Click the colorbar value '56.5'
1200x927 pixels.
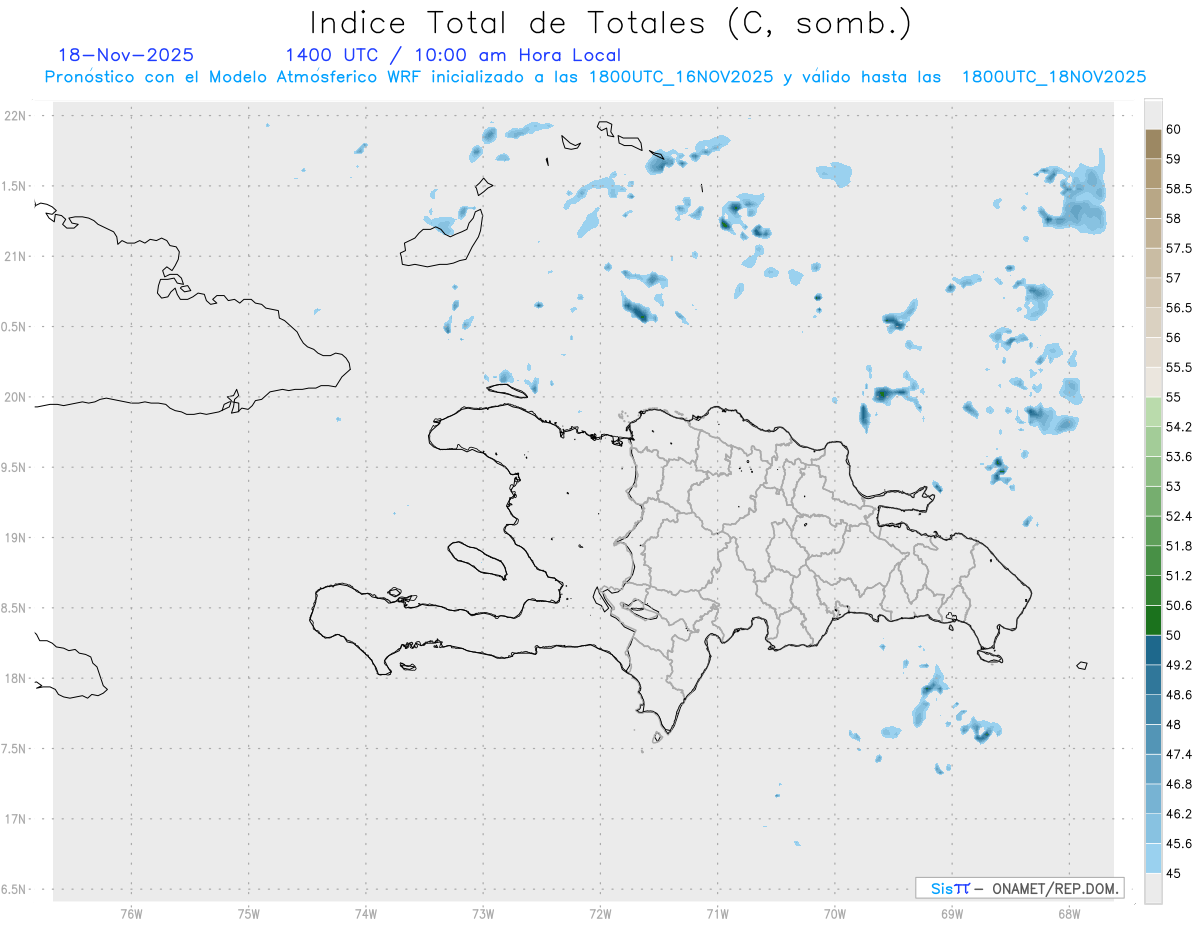1179,308
